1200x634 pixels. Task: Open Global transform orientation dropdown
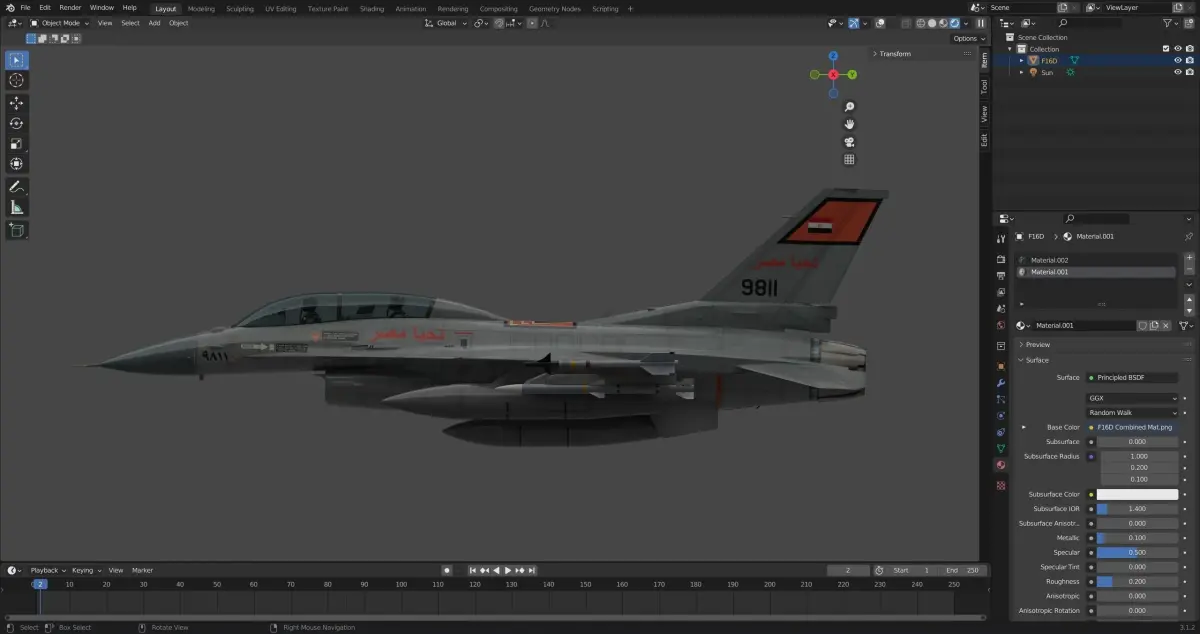pos(446,23)
